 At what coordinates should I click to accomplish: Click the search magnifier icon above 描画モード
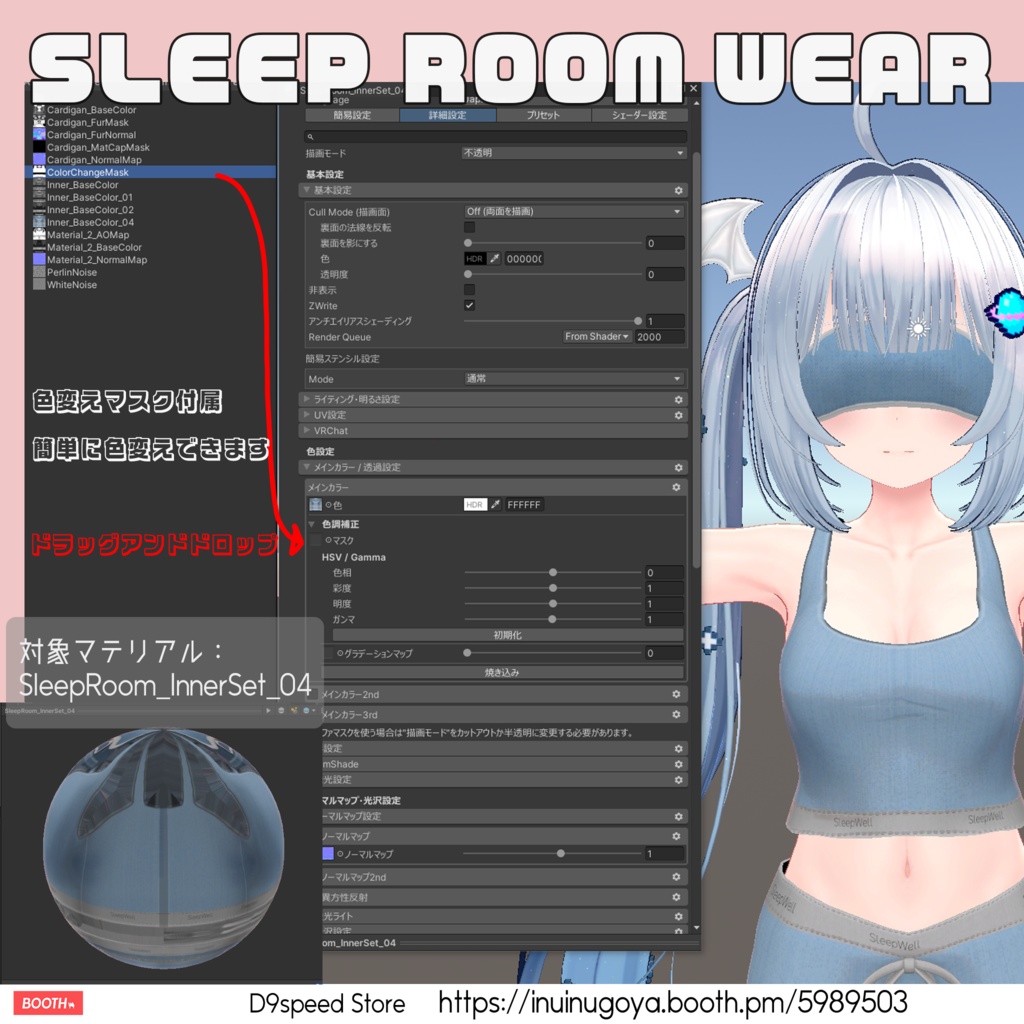click(x=310, y=136)
